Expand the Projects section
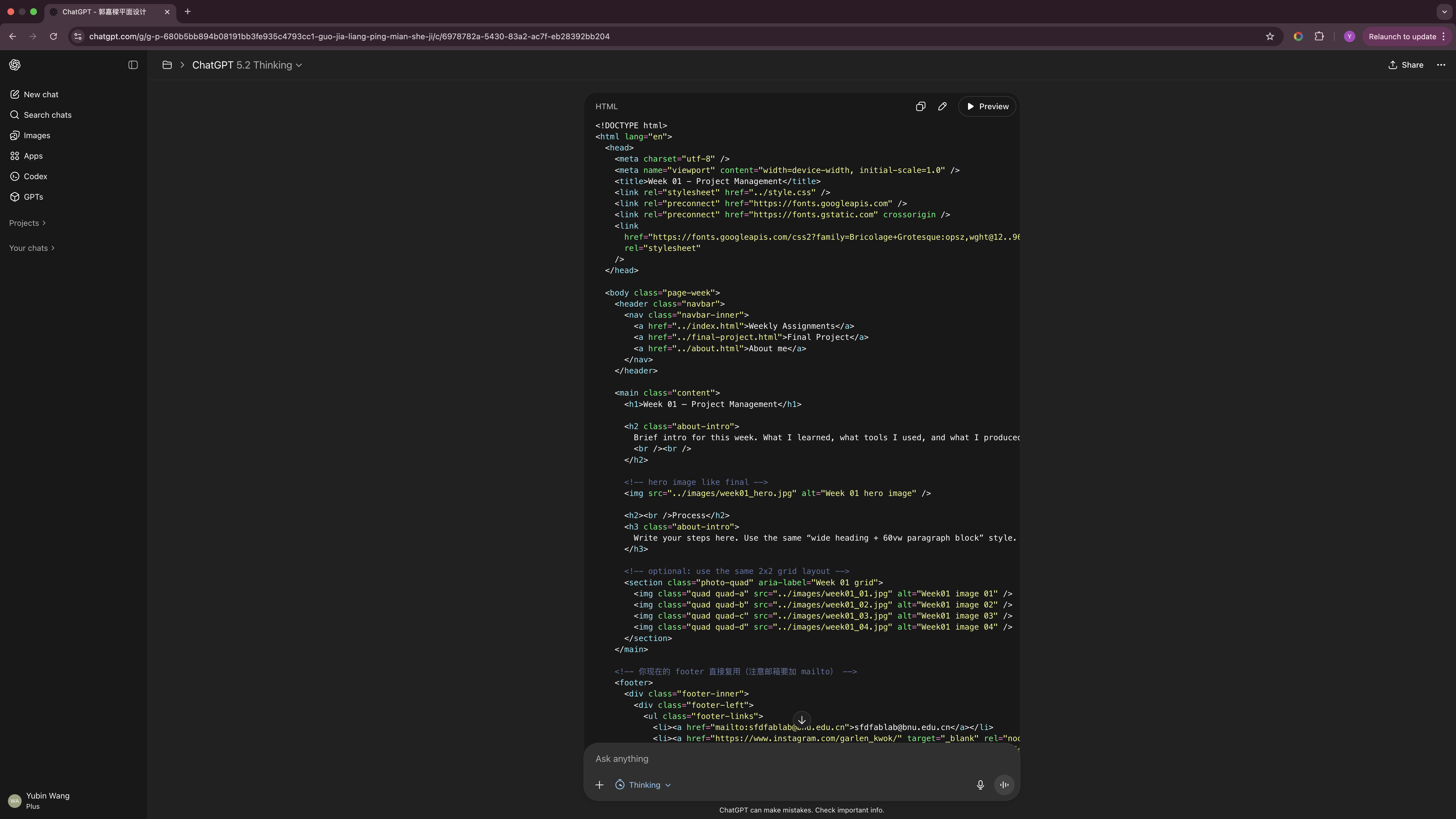Screen dimensions: 1456x819 pos(26,223)
